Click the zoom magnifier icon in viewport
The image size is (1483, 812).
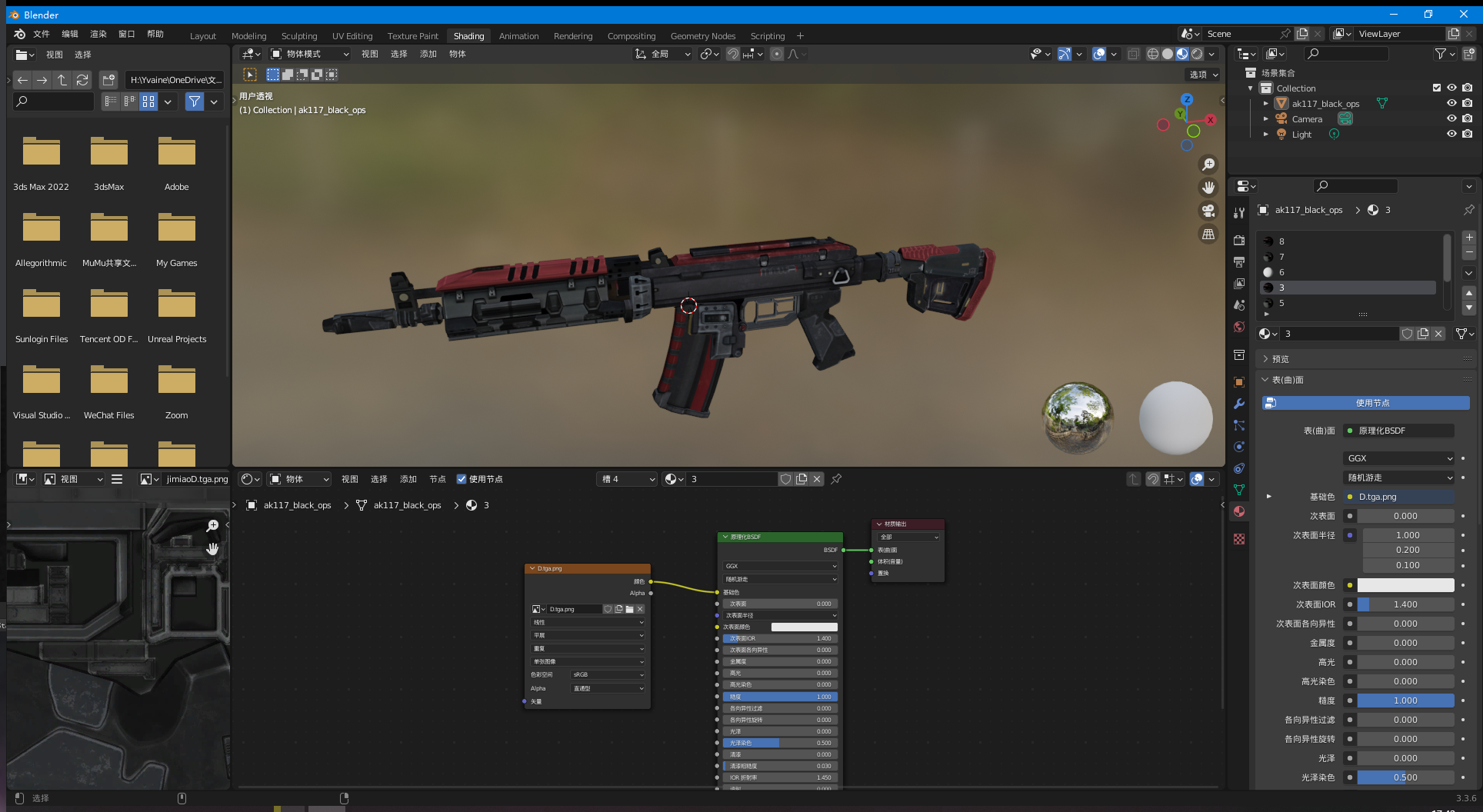(1208, 165)
